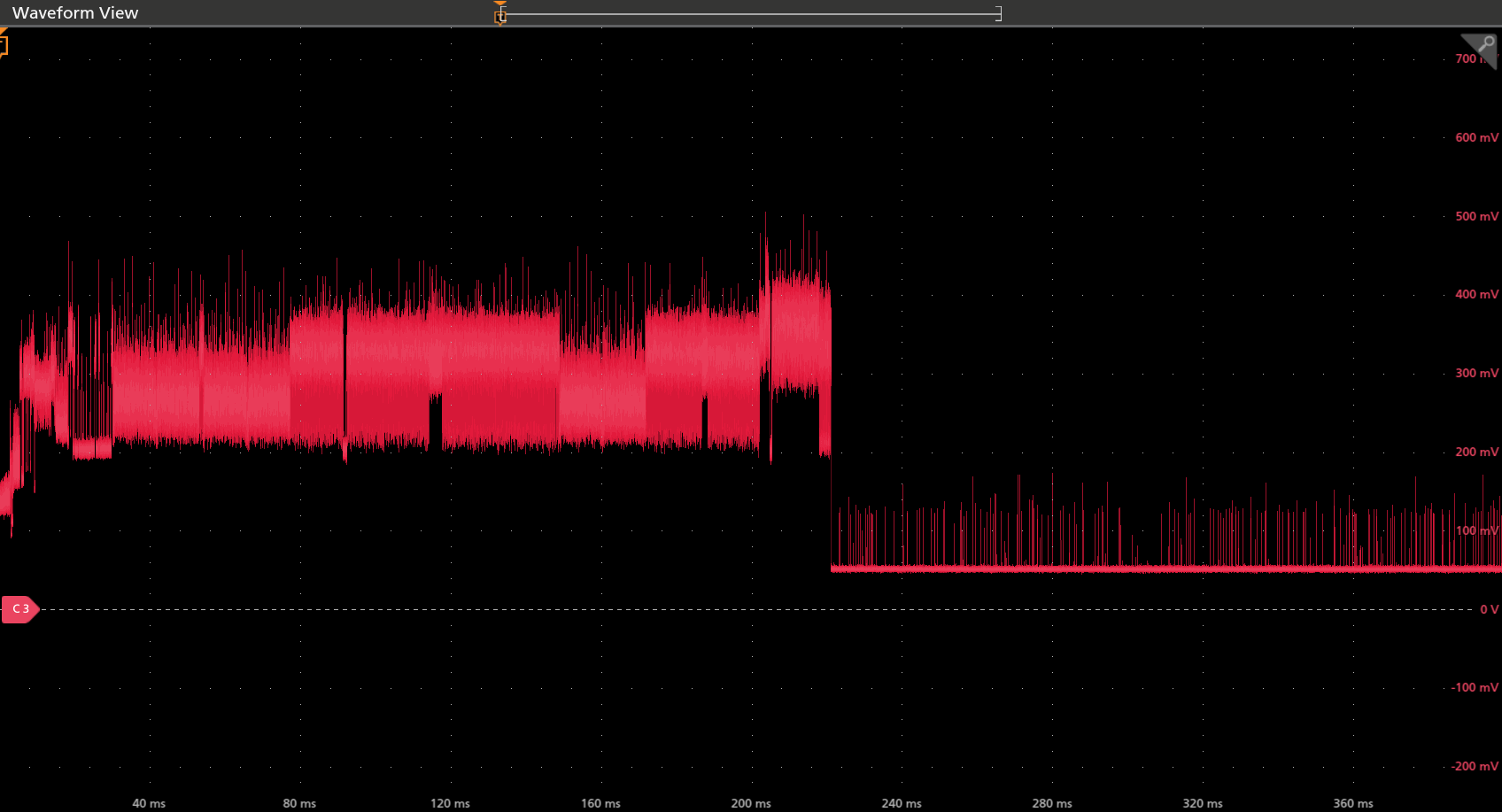The image size is (1502, 812).
Task: Click the 360 ms time axis label
Action: 1353,804
